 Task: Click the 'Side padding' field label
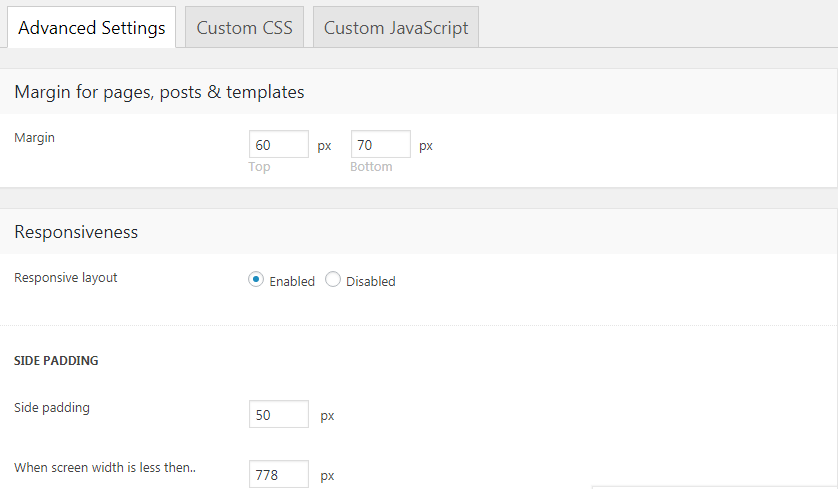click(x=52, y=408)
